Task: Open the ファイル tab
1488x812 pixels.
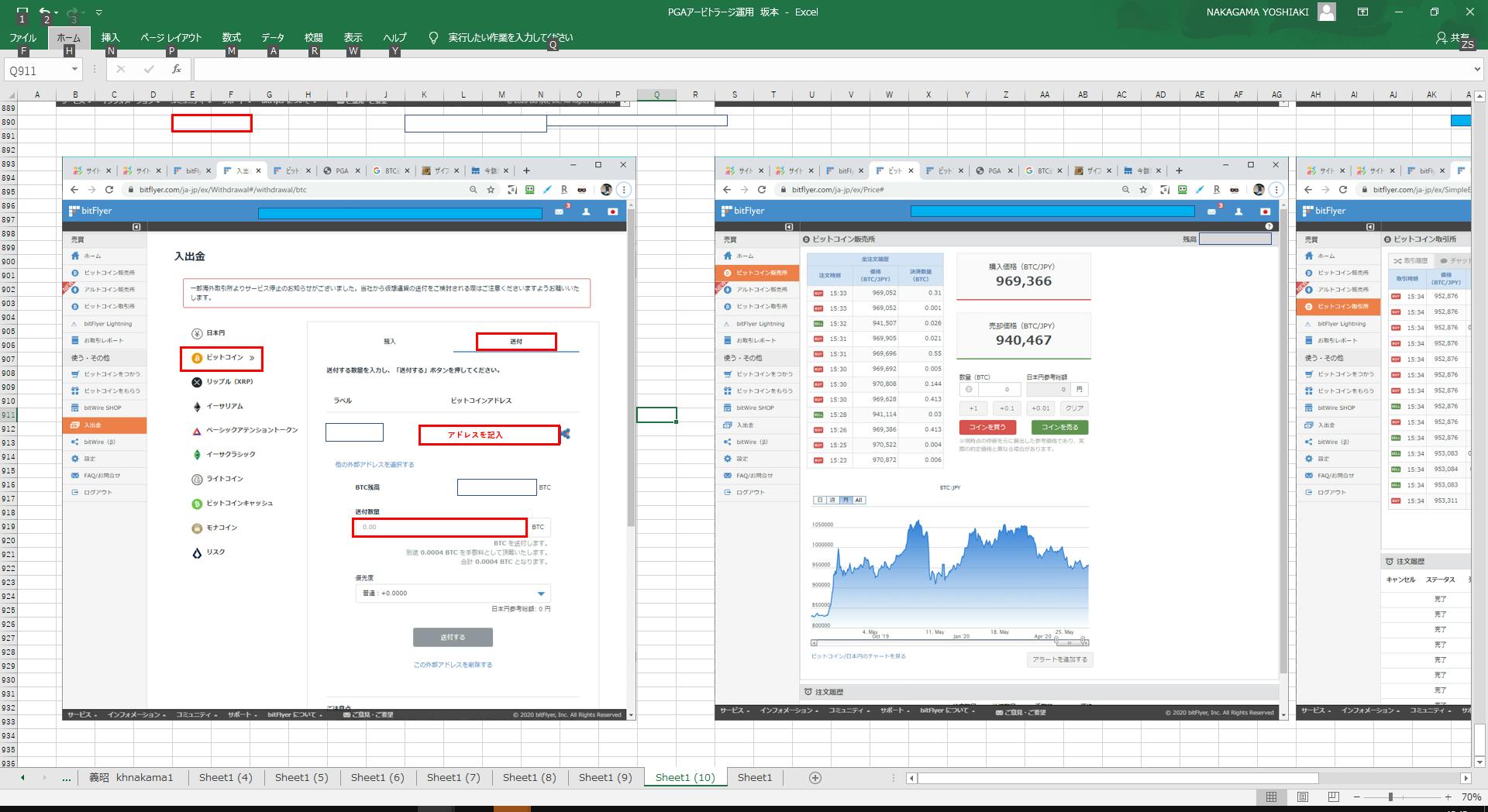Action: pyautogui.click(x=23, y=37)
